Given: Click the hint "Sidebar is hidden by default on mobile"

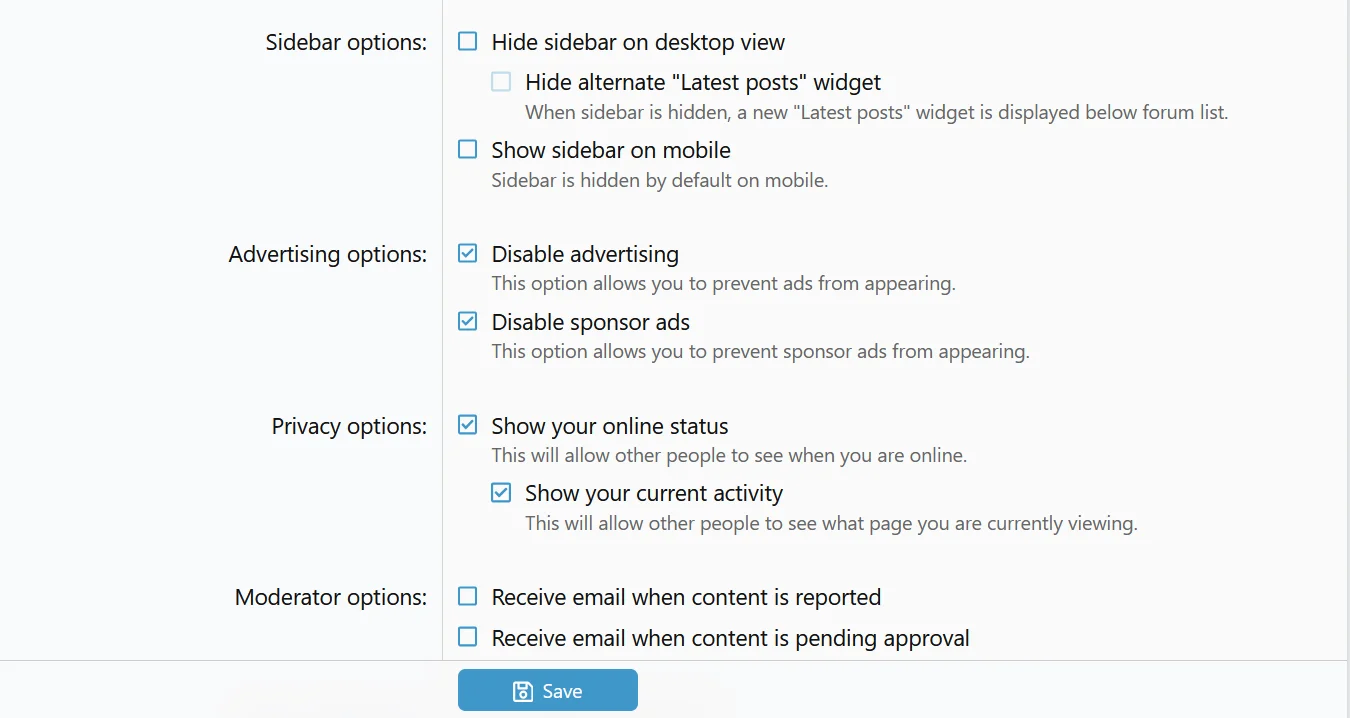Looking at the screenshot, I should click(x=660, y=181).
